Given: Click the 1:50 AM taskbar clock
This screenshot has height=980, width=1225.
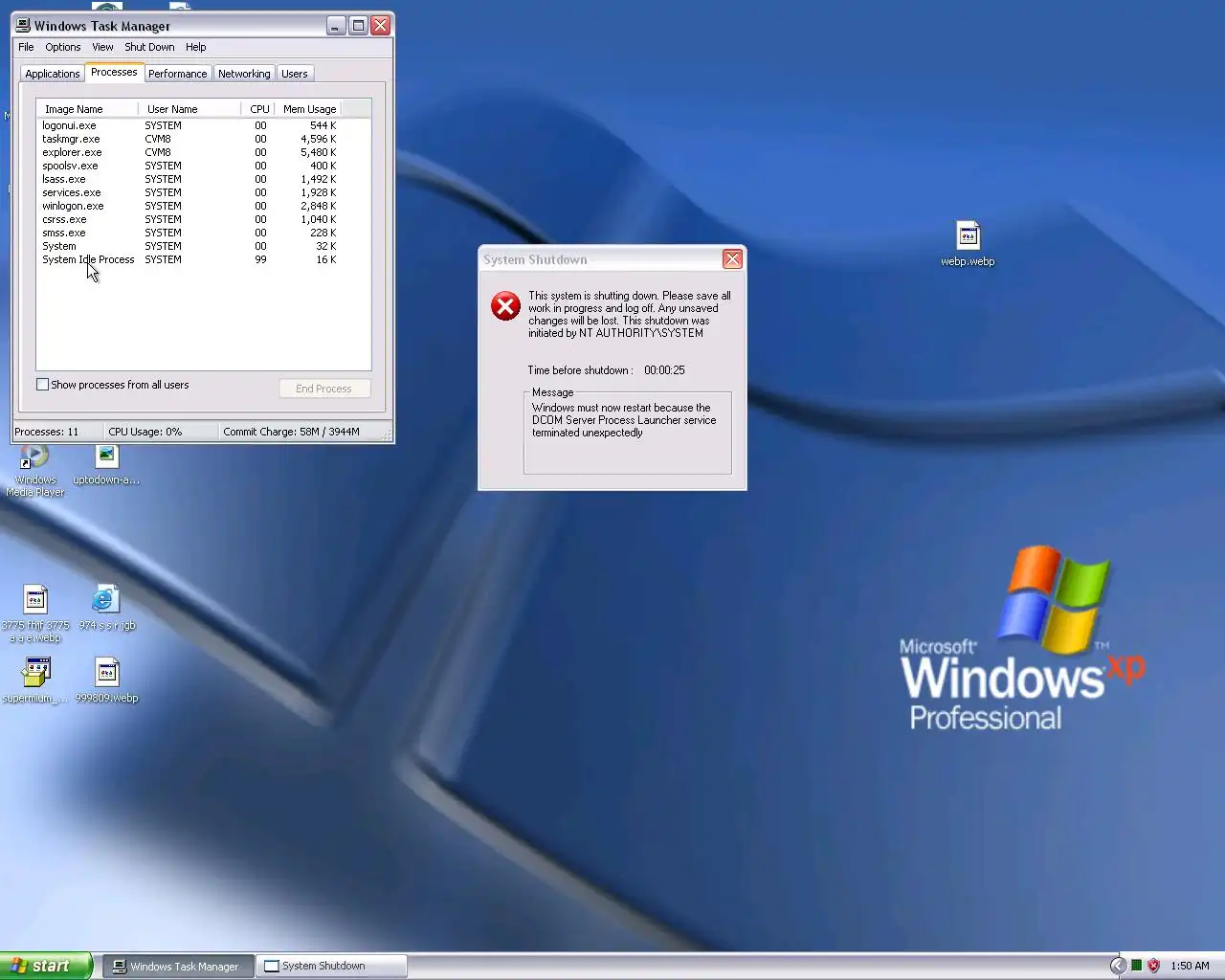Looking at the screenshot, I should pyautogui.click(x=1190, y=966).
